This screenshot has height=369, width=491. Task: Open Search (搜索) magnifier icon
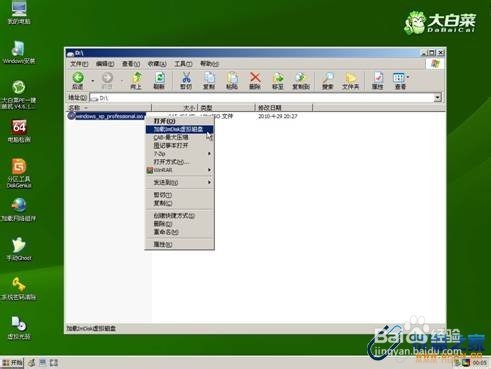328,81
